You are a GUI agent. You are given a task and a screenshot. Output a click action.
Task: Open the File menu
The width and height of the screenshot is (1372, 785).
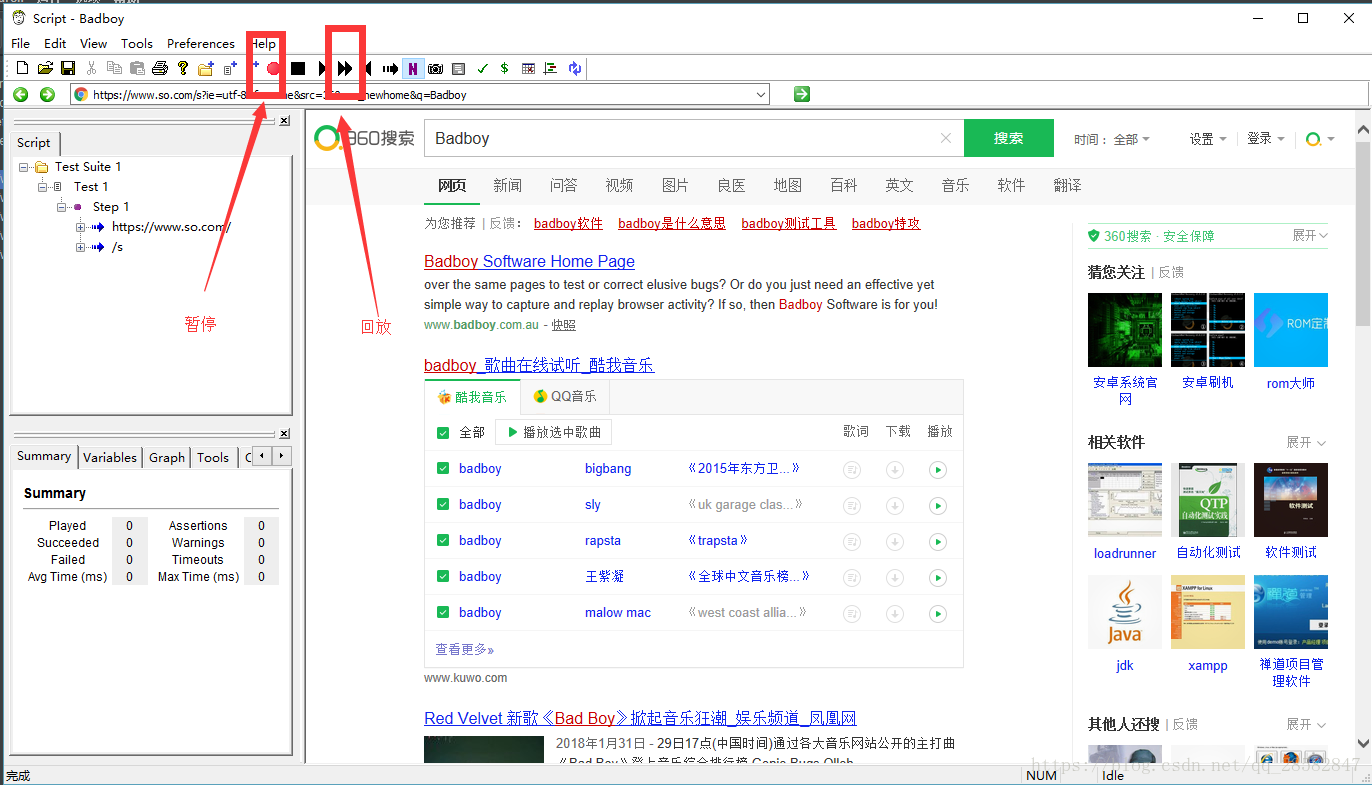pyautogui.click(x=20, y=43)
